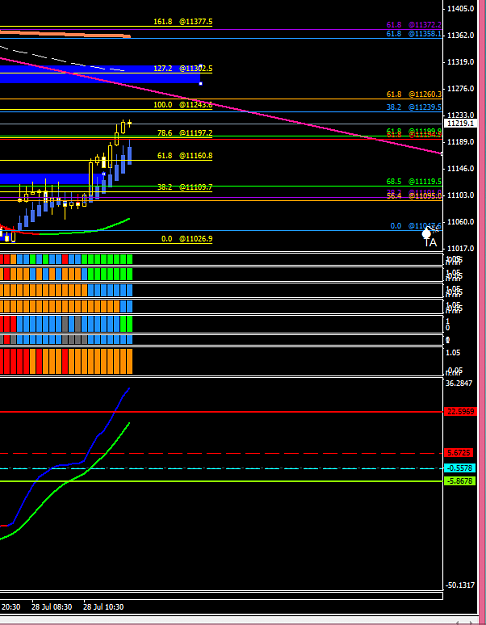Click the orange 61.8 @11260.3 level label
486x625 pixels.
tap(414, 94)
